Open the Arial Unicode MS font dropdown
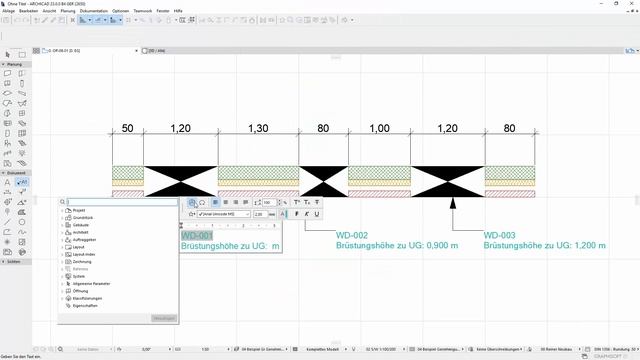 pos(224,214)
